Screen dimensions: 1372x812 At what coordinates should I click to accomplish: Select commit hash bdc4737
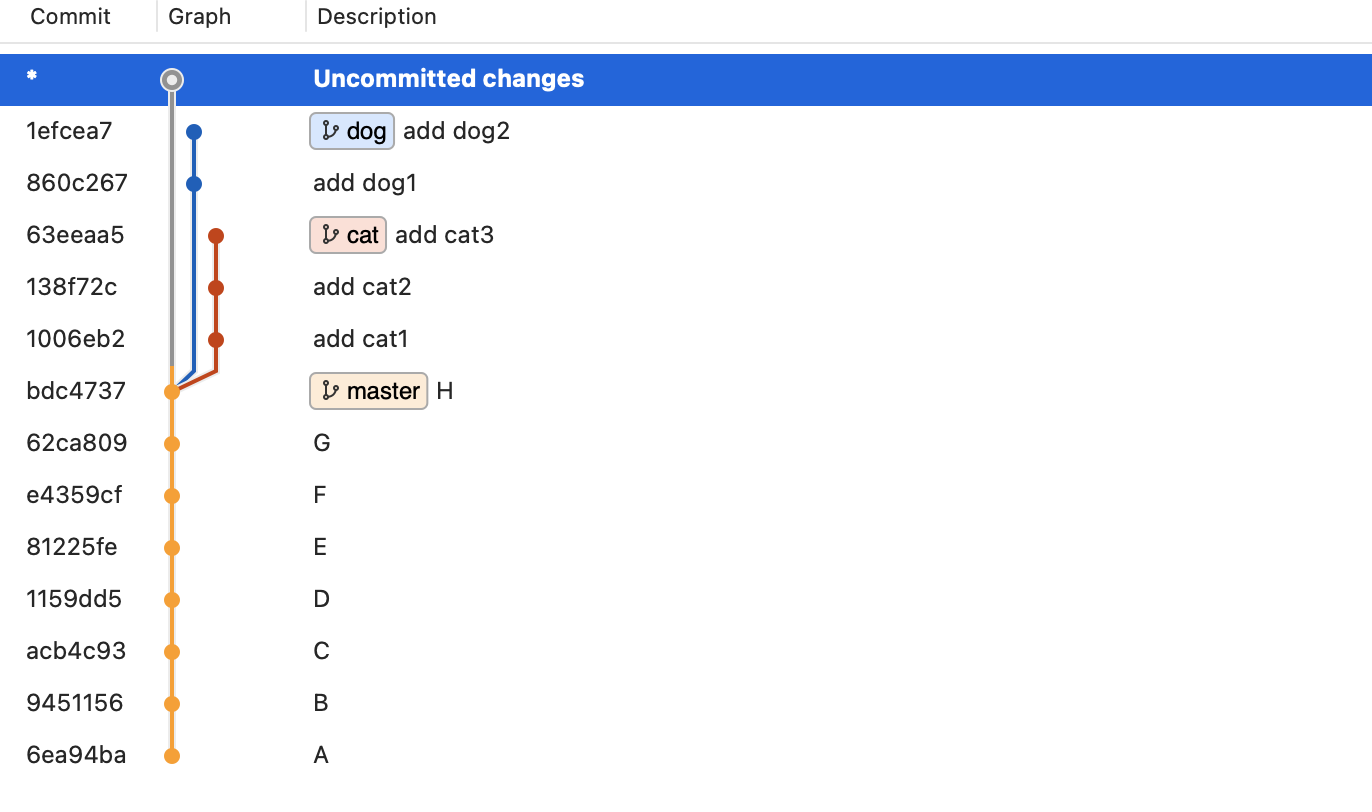76,391
